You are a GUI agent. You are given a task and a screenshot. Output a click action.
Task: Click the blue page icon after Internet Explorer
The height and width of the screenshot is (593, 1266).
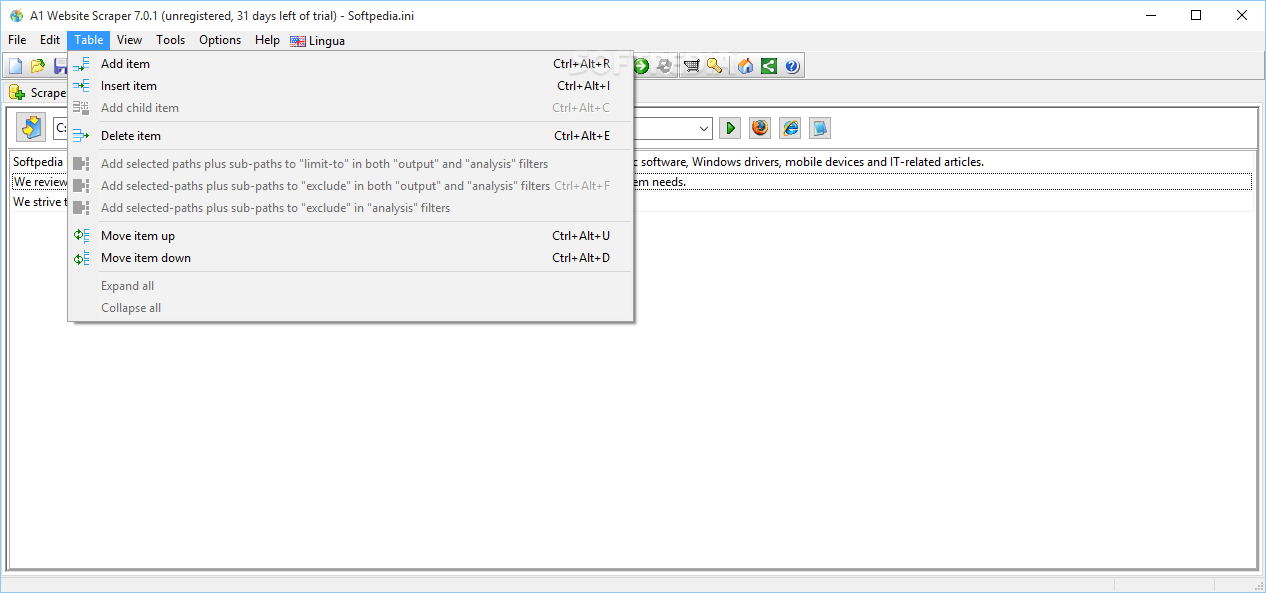[820, 128]
